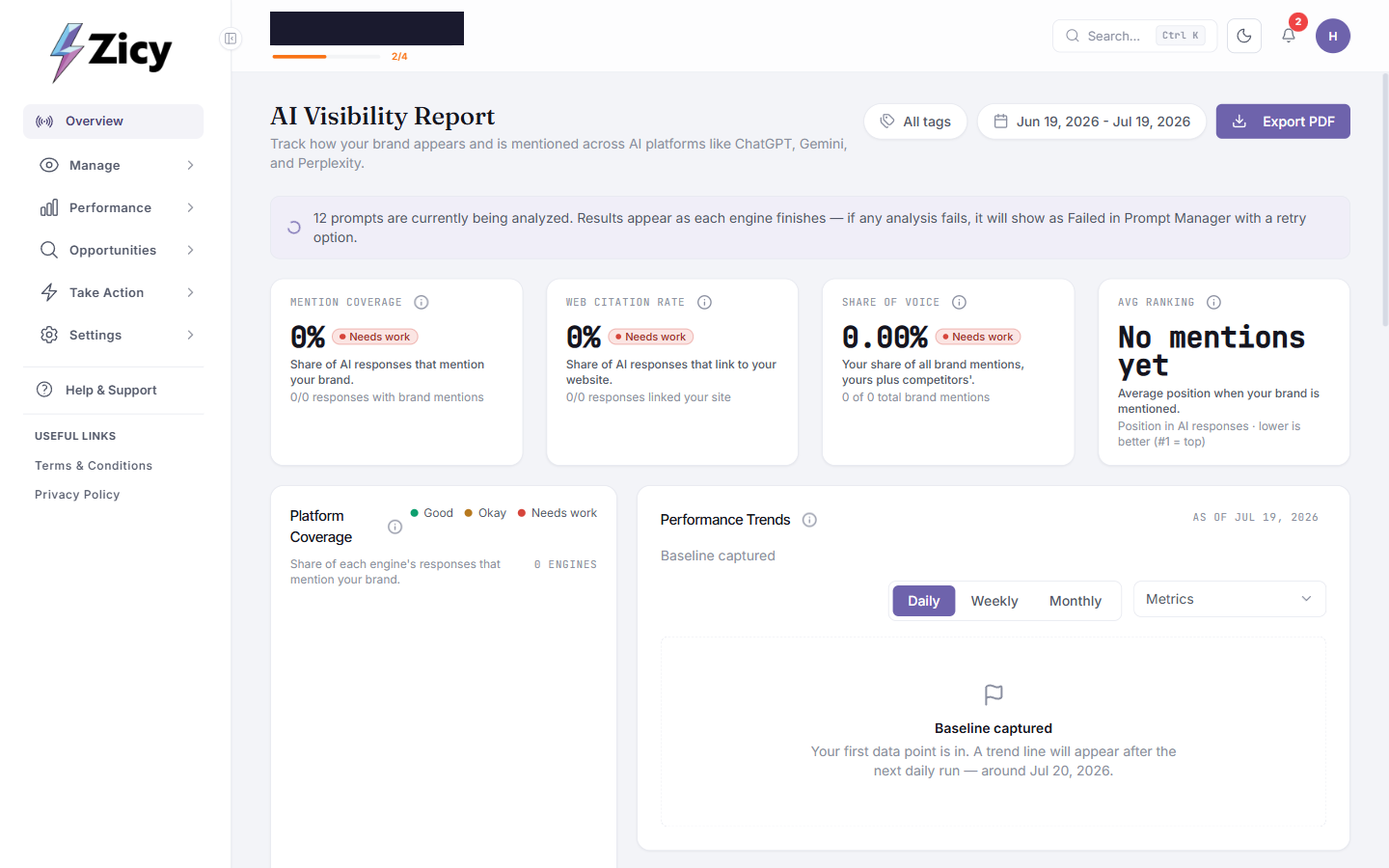Screen dimensions: 1389x868
Task: Toggle dark mode moon button
Action: pyautogui.click(x=1244, y=36)
